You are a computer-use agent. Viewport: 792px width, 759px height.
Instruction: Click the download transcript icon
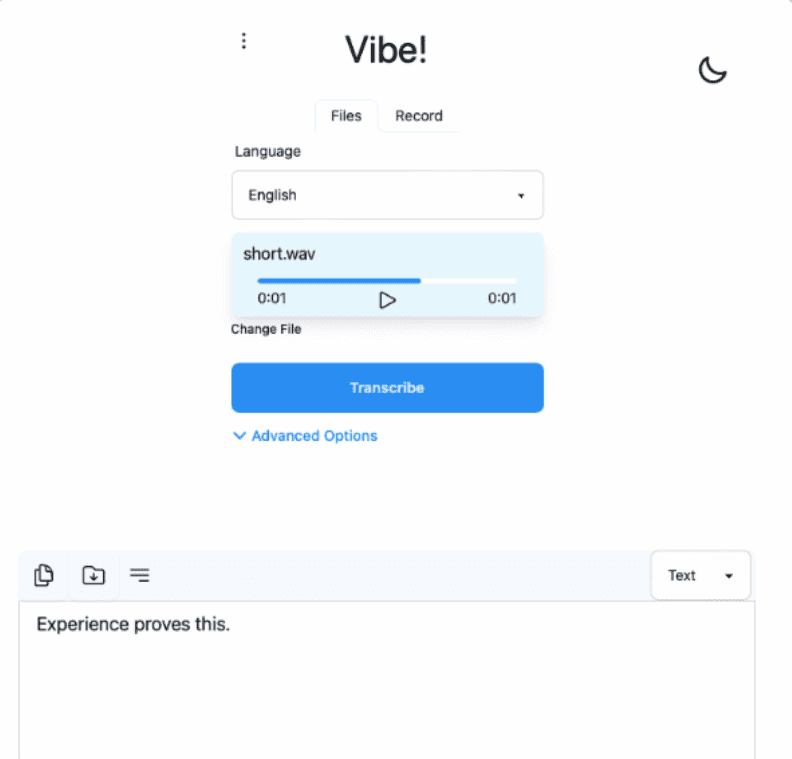pyautogui.click(x=93, y=575)
